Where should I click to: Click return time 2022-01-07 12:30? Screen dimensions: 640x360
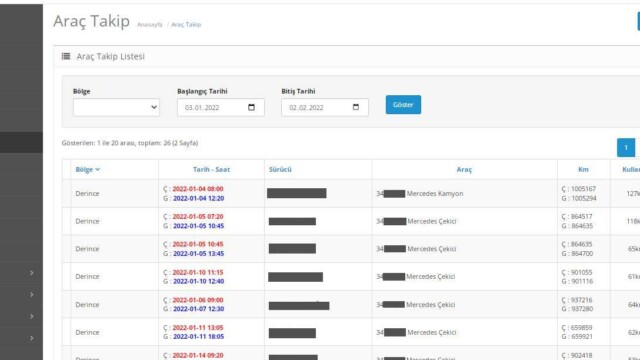tap(198, 309)
